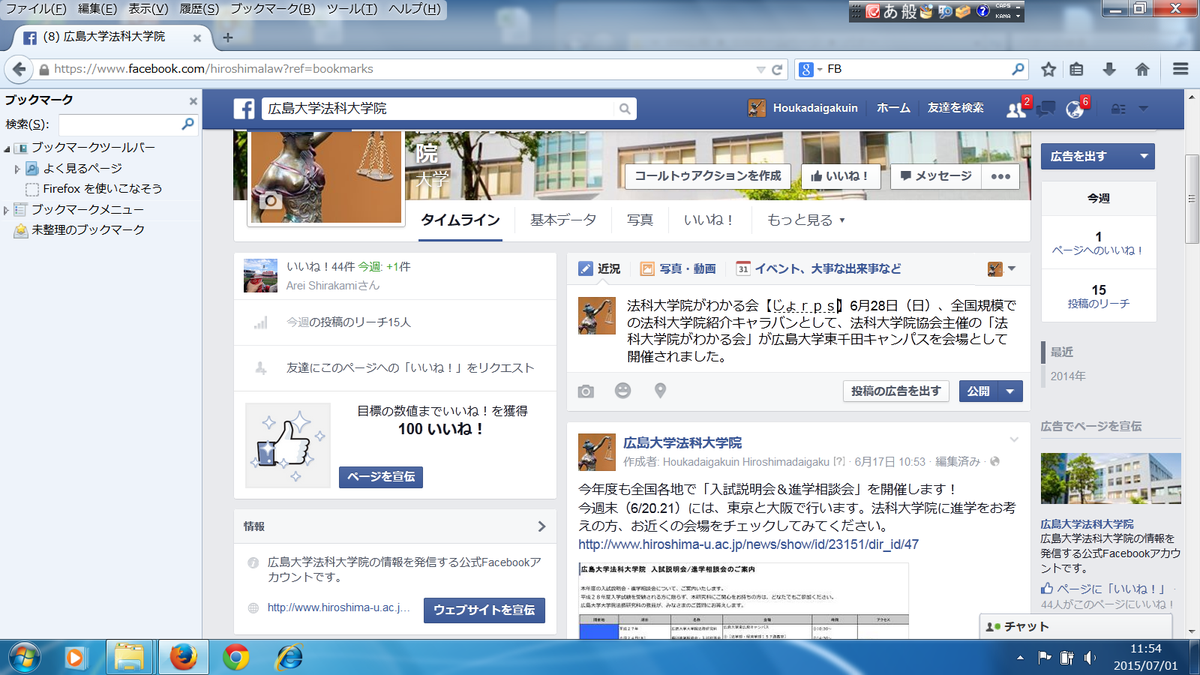Click コールトゥアクションを作成 button

(707, 176)
